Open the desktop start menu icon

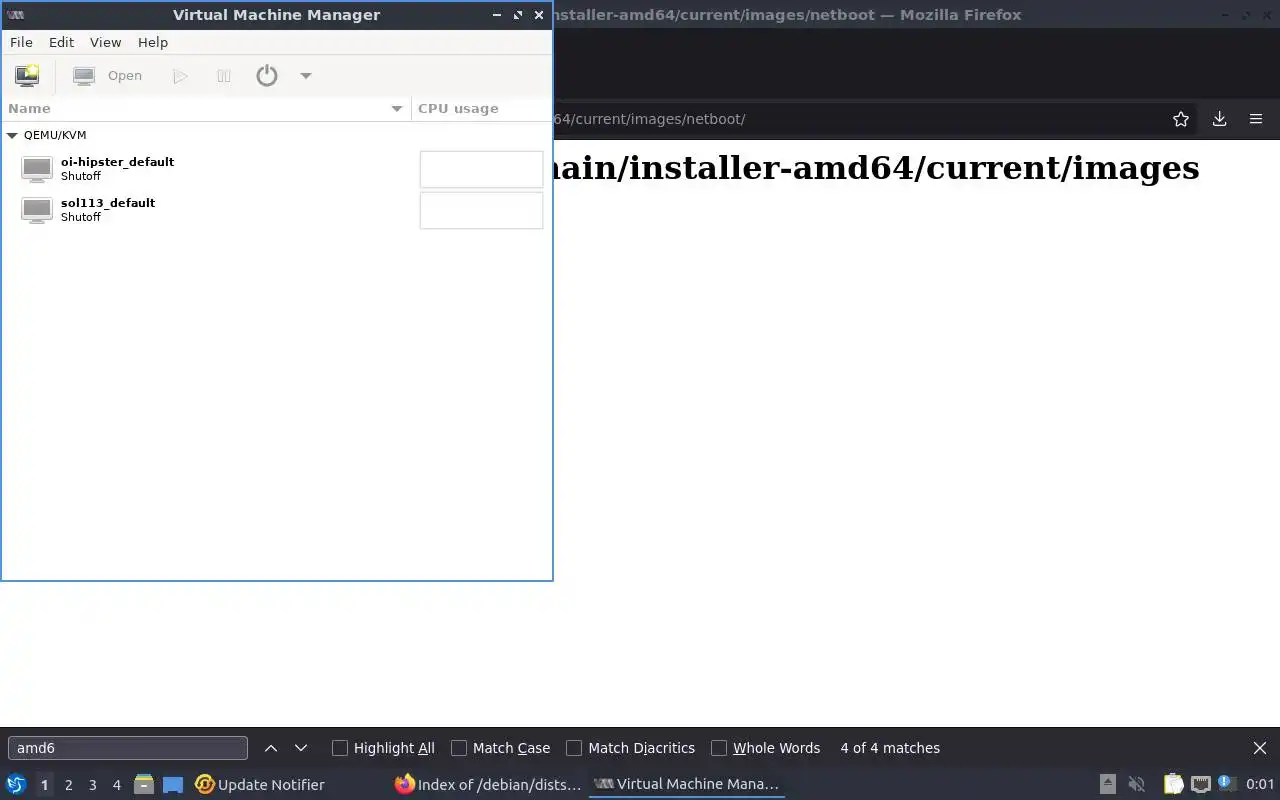(x=16, y=785)
